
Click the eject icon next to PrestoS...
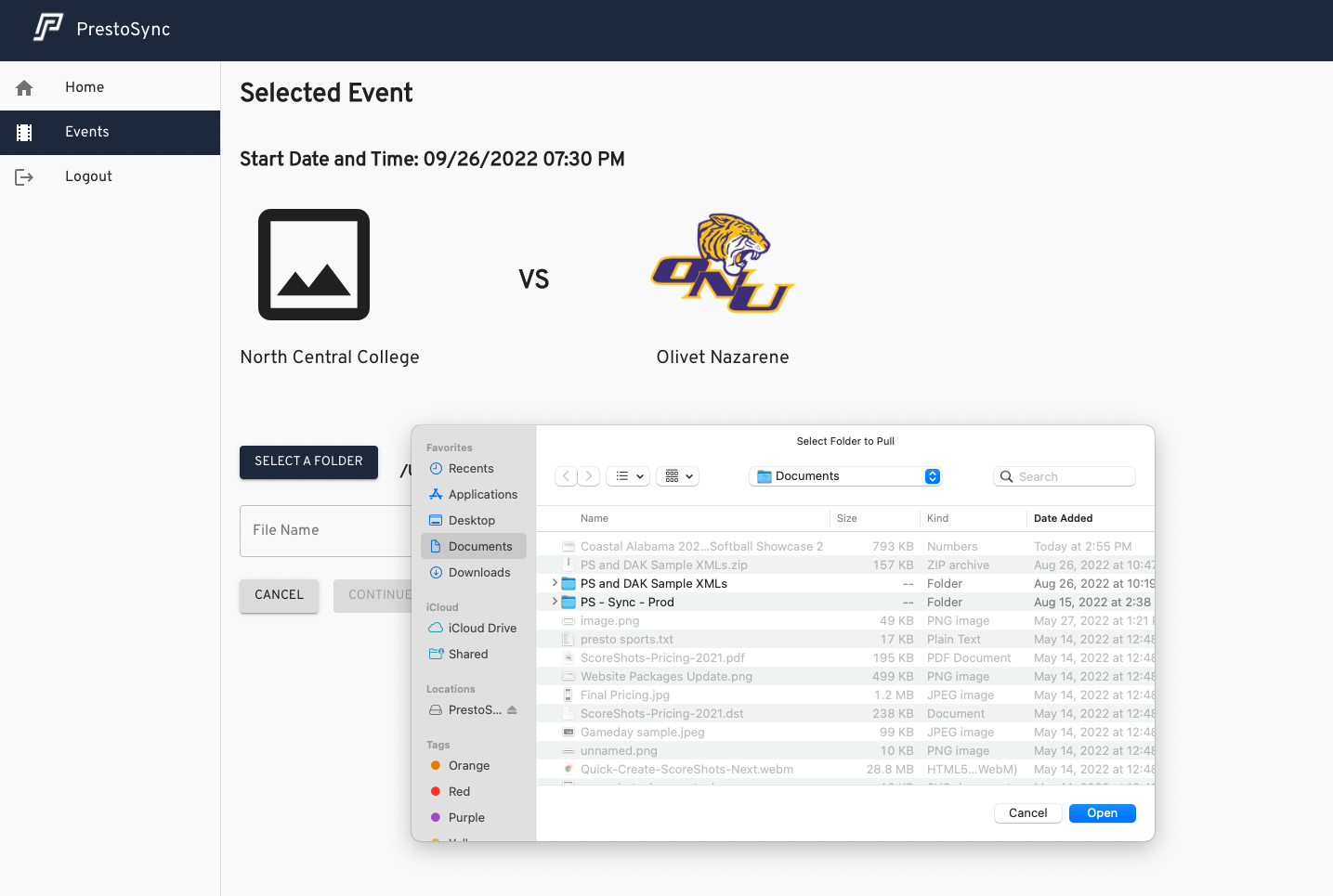coord(512,710)
